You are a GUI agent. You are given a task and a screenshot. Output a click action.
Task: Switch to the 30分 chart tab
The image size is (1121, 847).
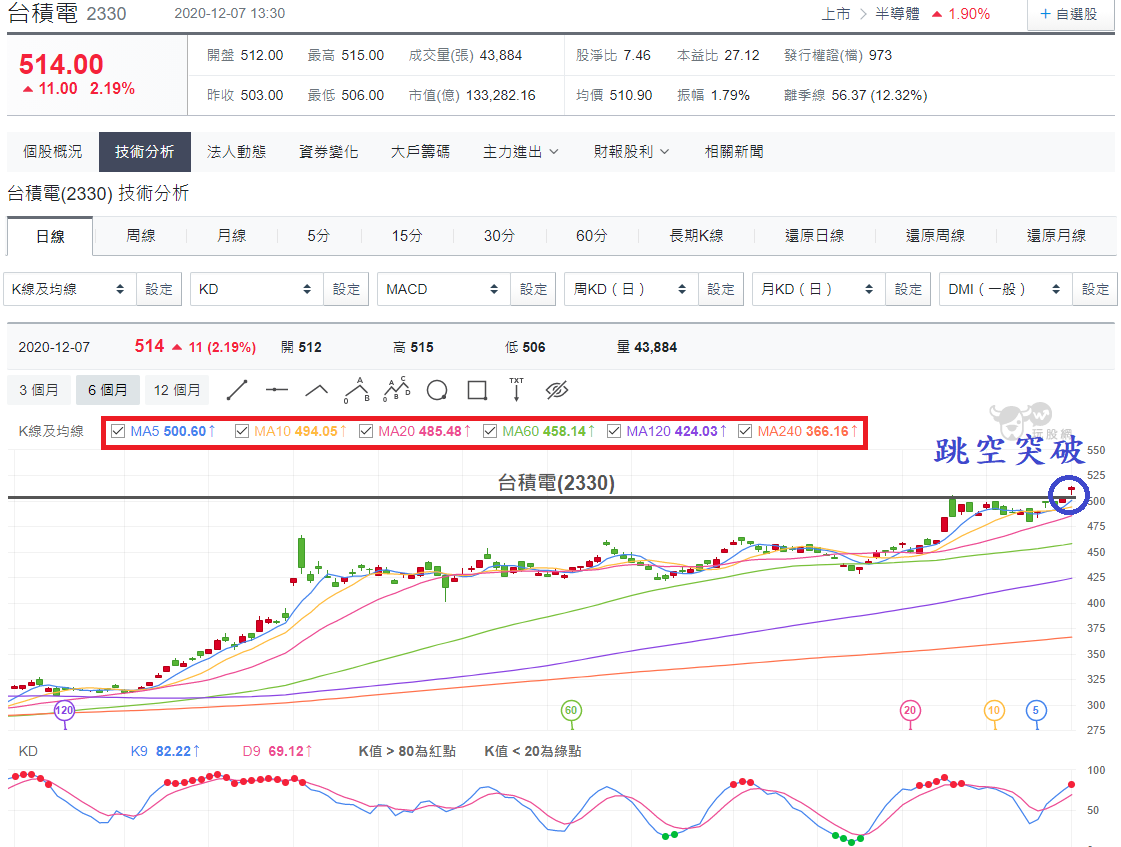(x=499, y=235)
